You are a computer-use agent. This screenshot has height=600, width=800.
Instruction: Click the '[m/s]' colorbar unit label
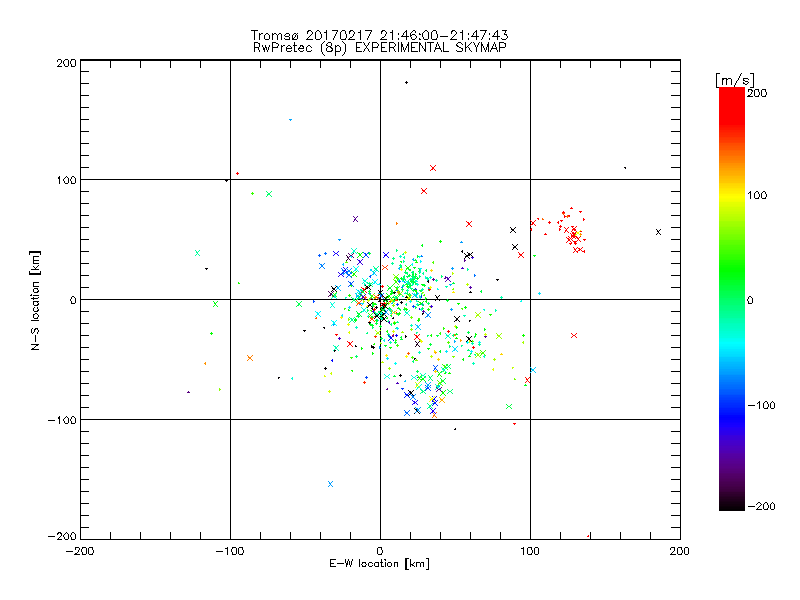point(734,80)
